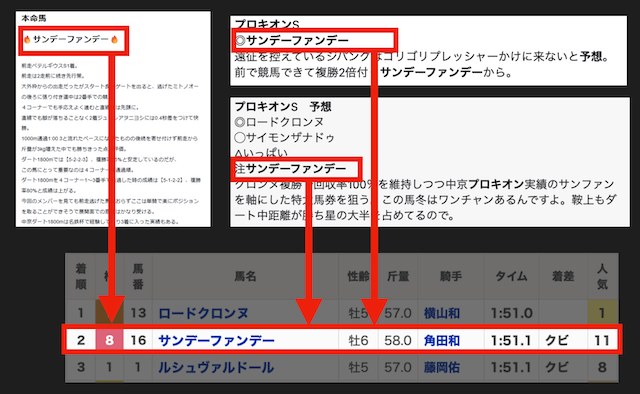Select the 本命馬 label in left card
The width and height of the screenshot is (640, 394).
pyautogui.click(x=34, y=18)
